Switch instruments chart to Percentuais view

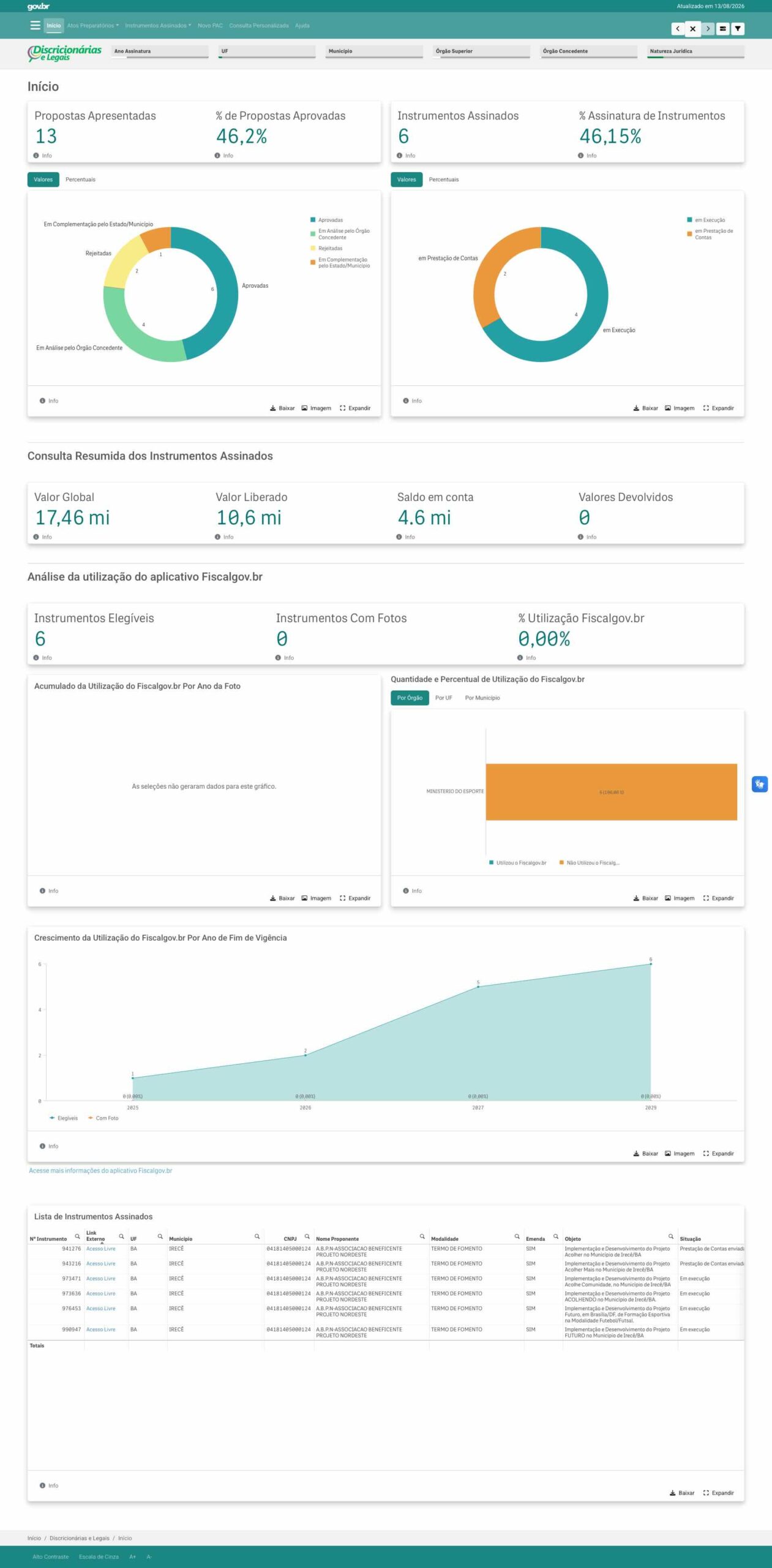pyautogui.click(x=444, y=179)
